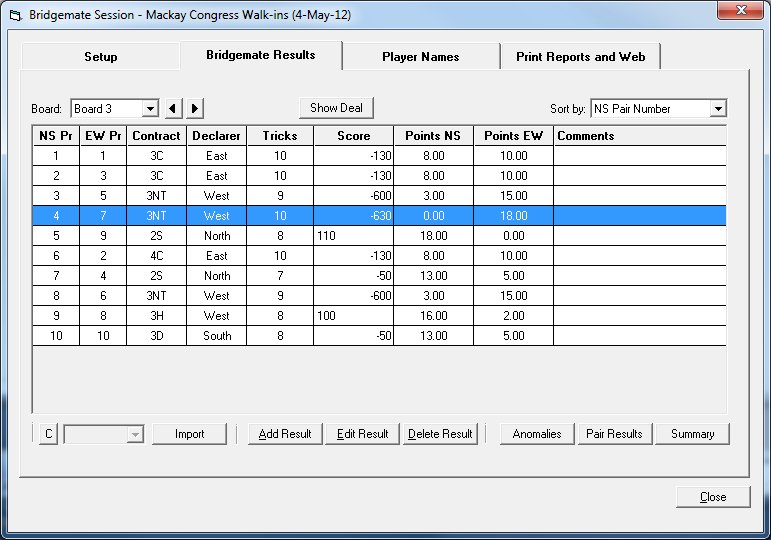
Task: Click score -600 in NS pair 3 row
Action: pos(354,196)
